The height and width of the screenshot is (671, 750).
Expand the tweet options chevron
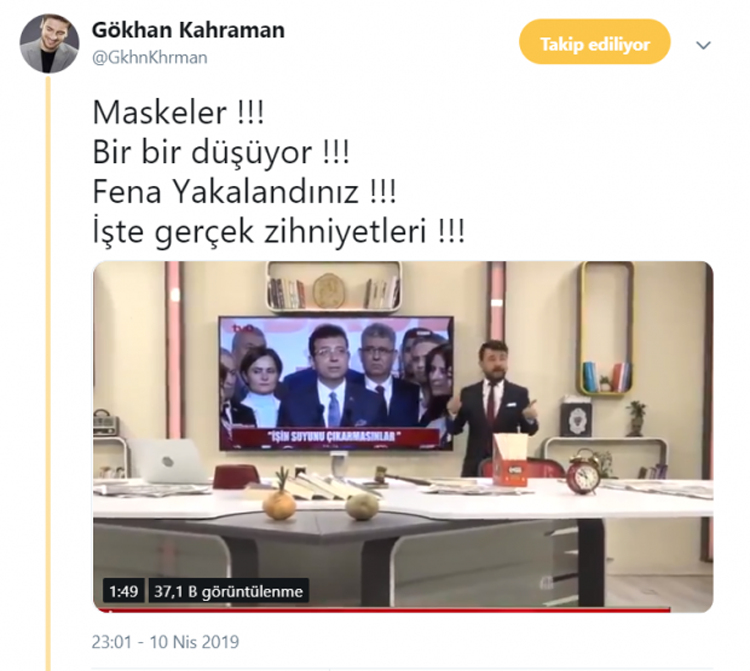coord(703,45)
